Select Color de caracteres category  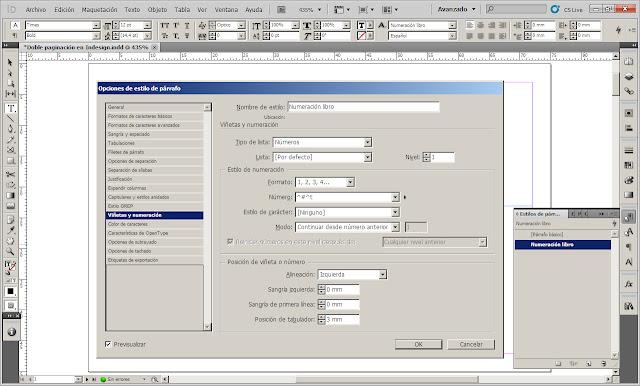point(155,224)
